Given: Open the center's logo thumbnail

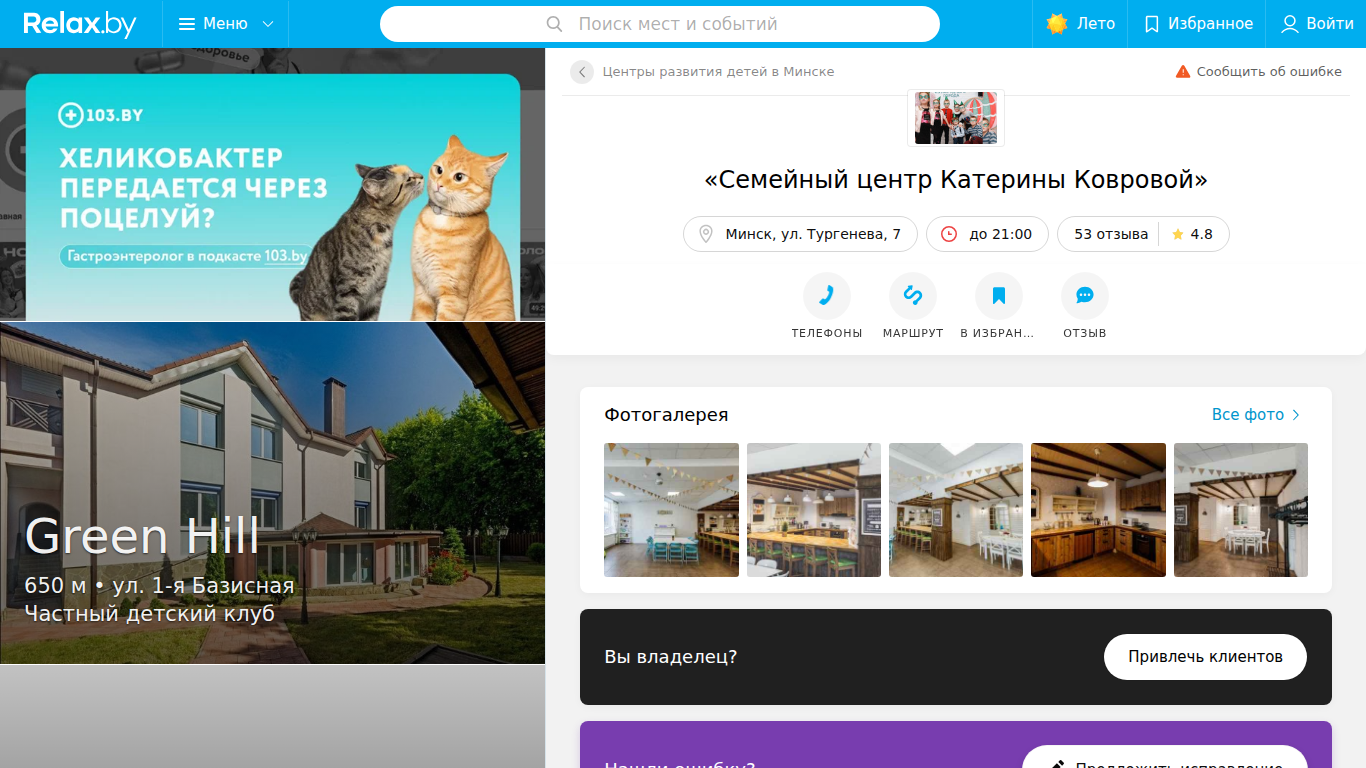Looking at the screenshot, I should 956,118.
